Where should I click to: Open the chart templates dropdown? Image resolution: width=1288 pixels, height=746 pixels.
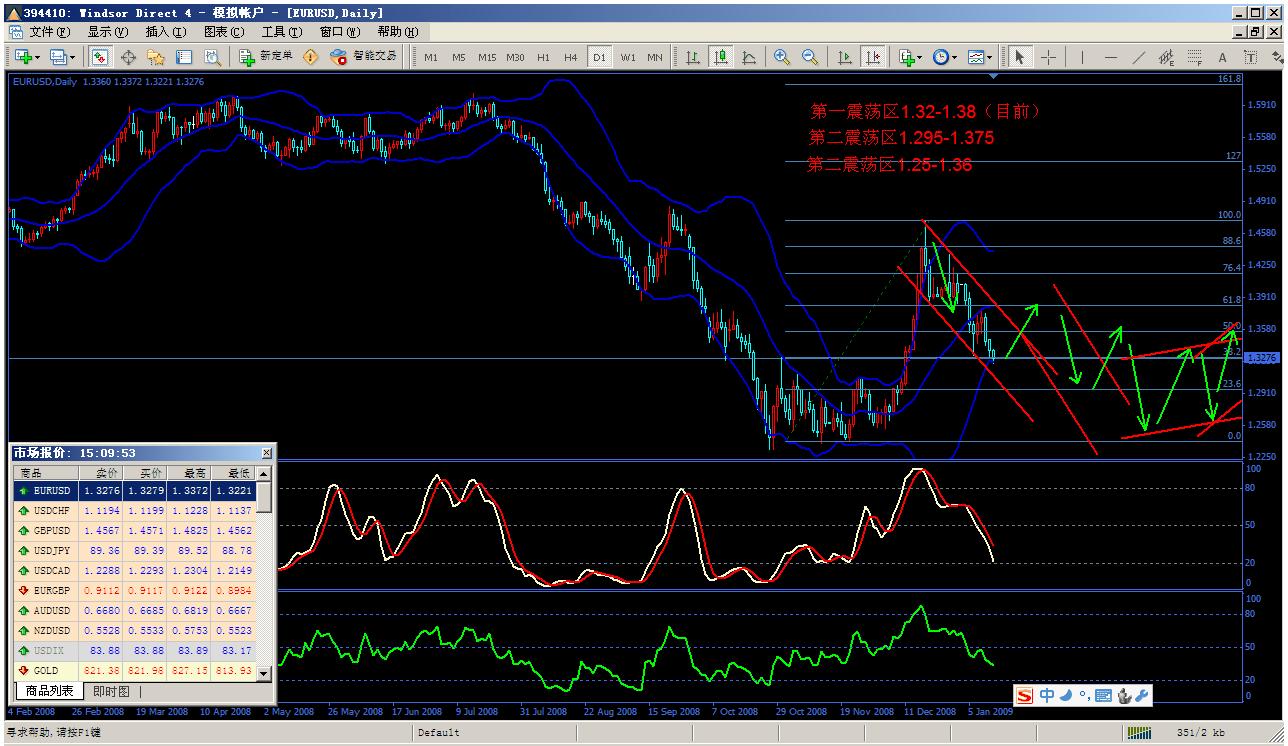pyautogui.click(x=979, y=57)
